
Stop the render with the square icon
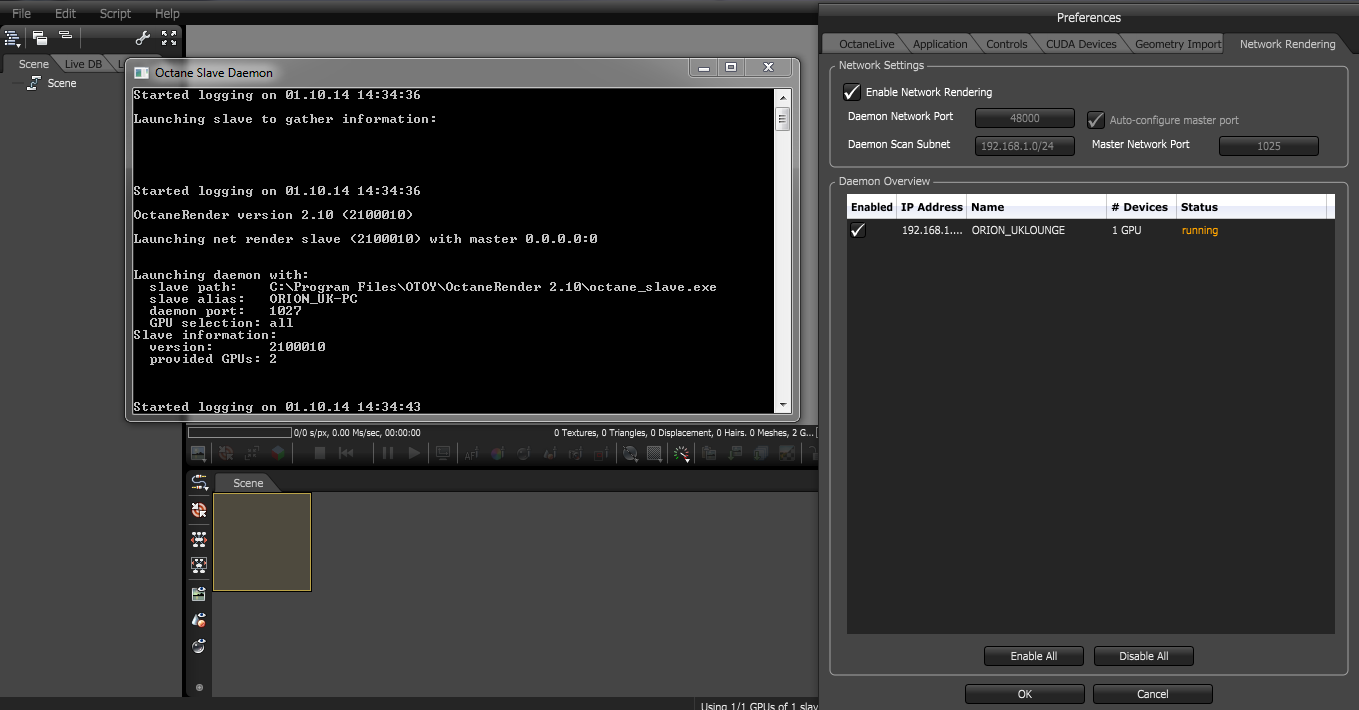pos(320,453)
